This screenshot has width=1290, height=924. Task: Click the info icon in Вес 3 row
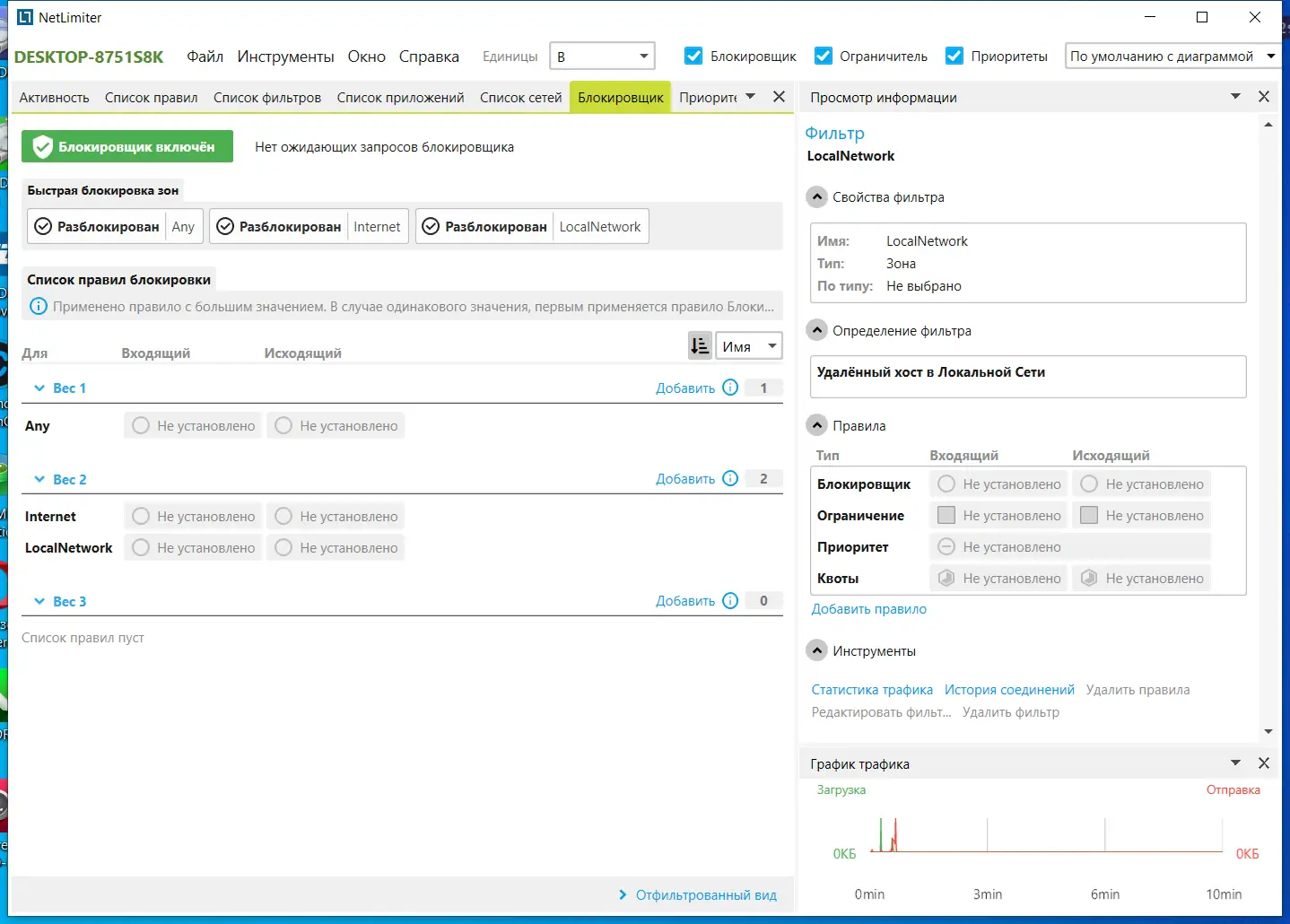730,600
